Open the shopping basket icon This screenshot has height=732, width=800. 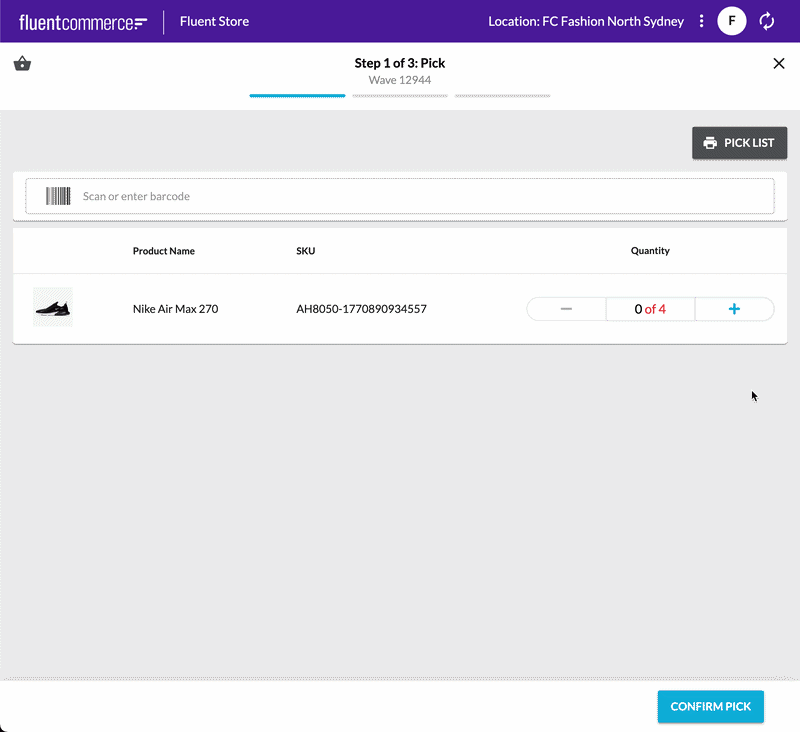tap(22, 64)
